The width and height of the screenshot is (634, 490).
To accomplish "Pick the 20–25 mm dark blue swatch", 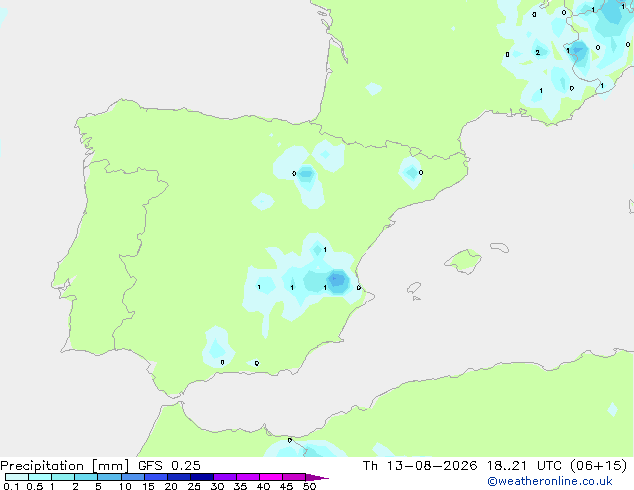I will point(179,477).
